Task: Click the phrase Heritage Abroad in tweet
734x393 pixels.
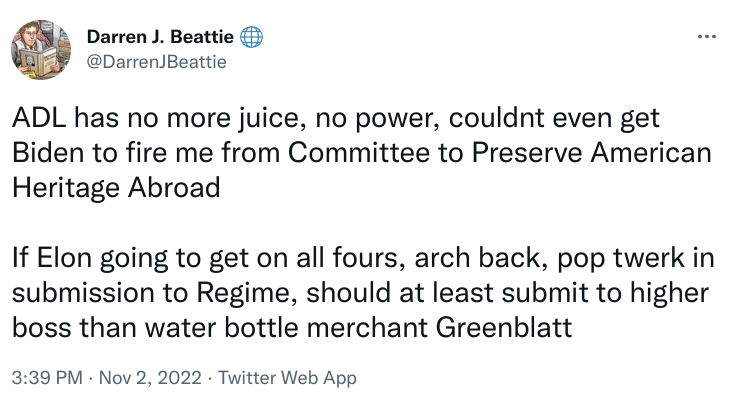Action: pos(116,188)
